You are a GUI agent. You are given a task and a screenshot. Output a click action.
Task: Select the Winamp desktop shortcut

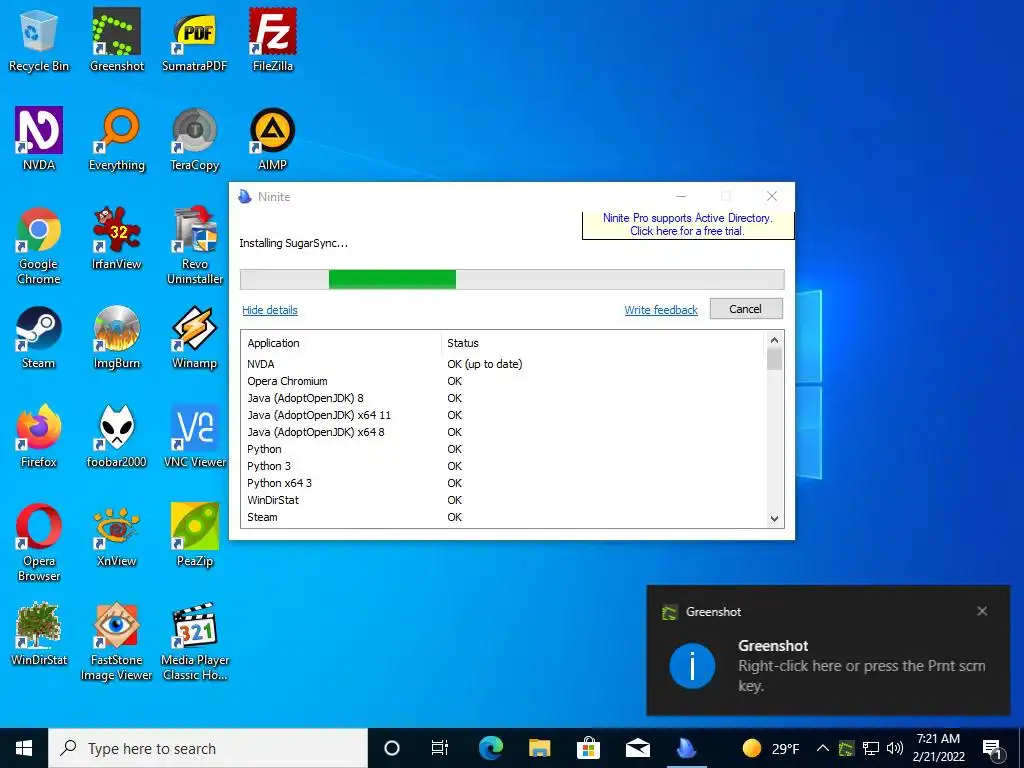tap(195, 337)
